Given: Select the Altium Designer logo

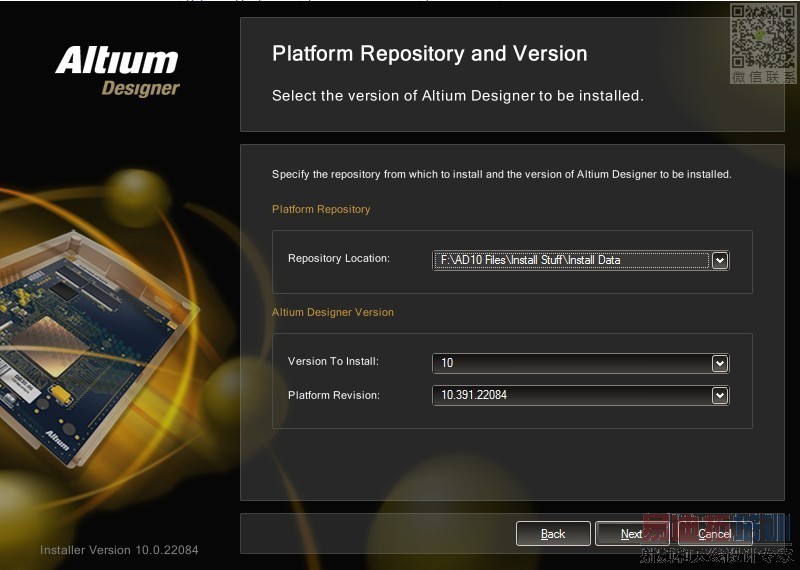Looking at the screenshot, I should pos(118,71).
